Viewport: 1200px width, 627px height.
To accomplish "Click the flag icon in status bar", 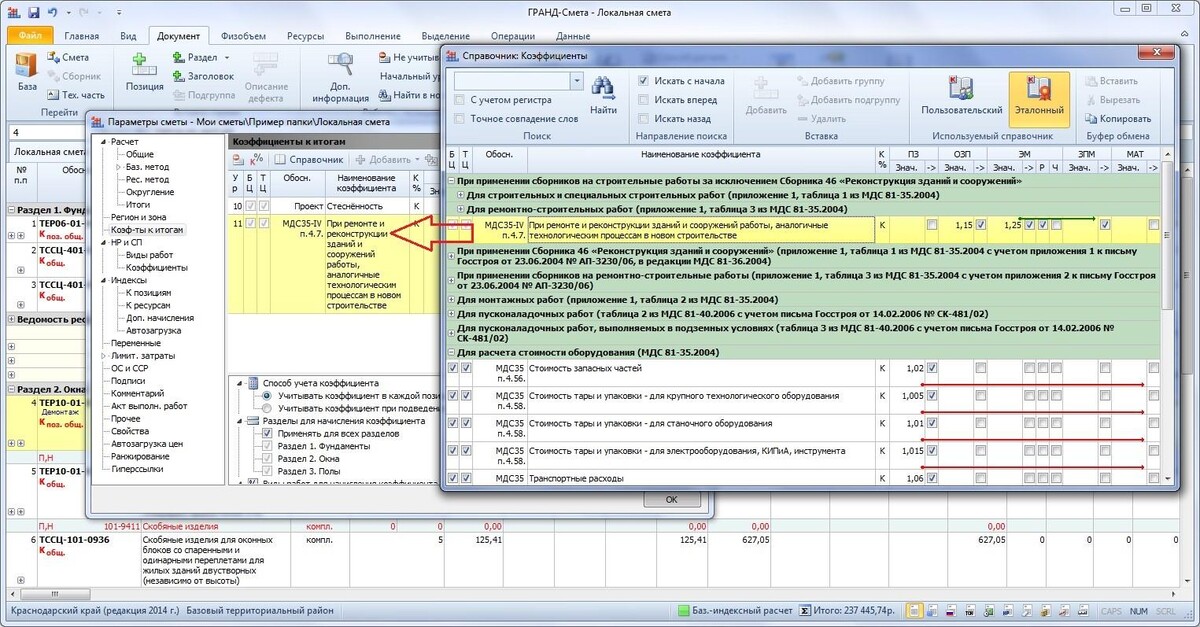I will coord(950,610).
